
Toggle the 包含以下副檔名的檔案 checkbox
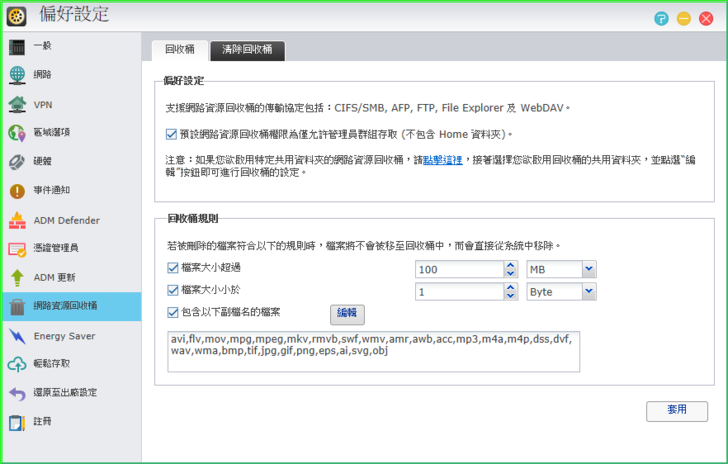[173, 312]
